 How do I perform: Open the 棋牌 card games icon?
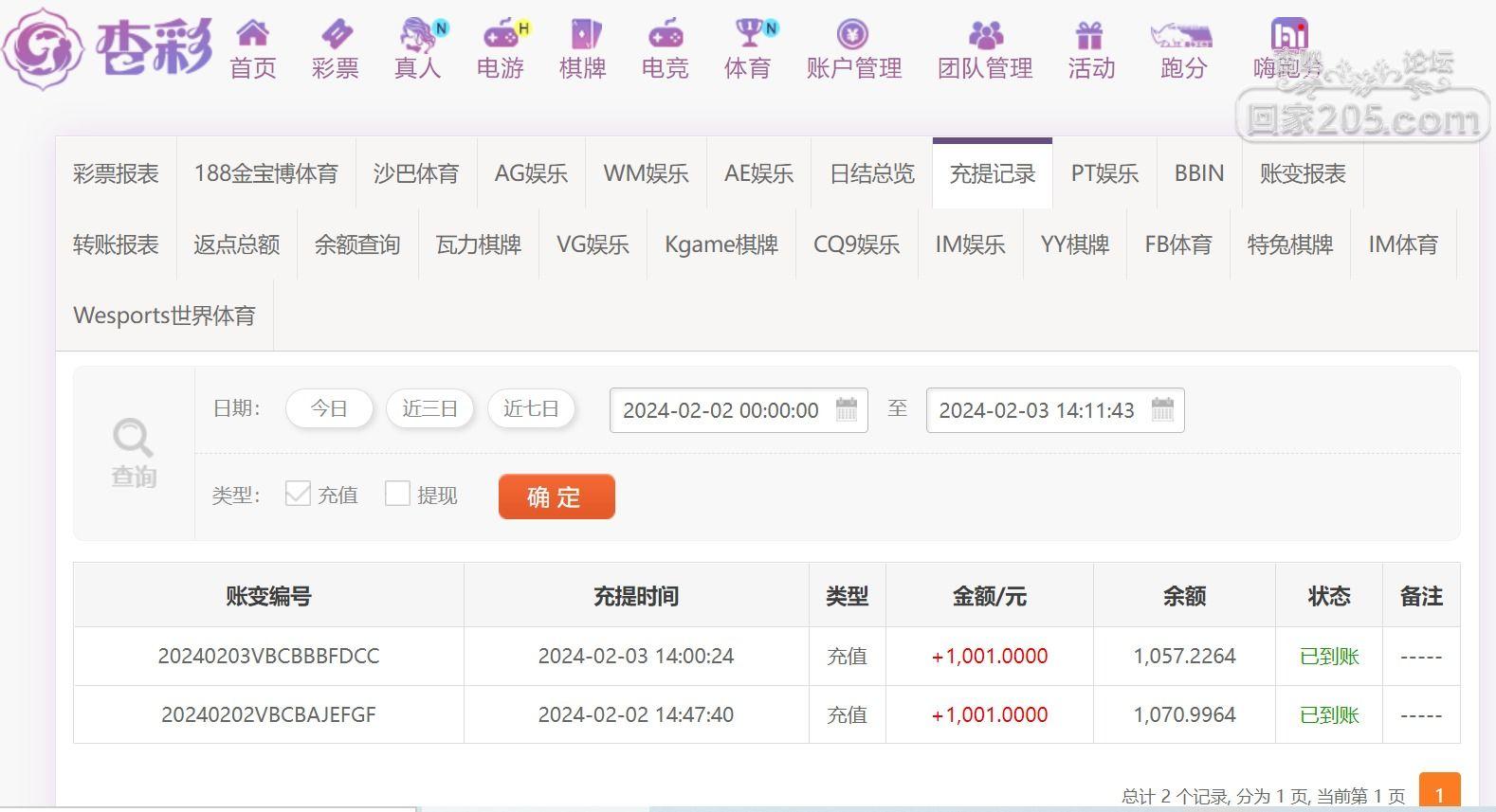pyautogui.click(x=584, y=34)
